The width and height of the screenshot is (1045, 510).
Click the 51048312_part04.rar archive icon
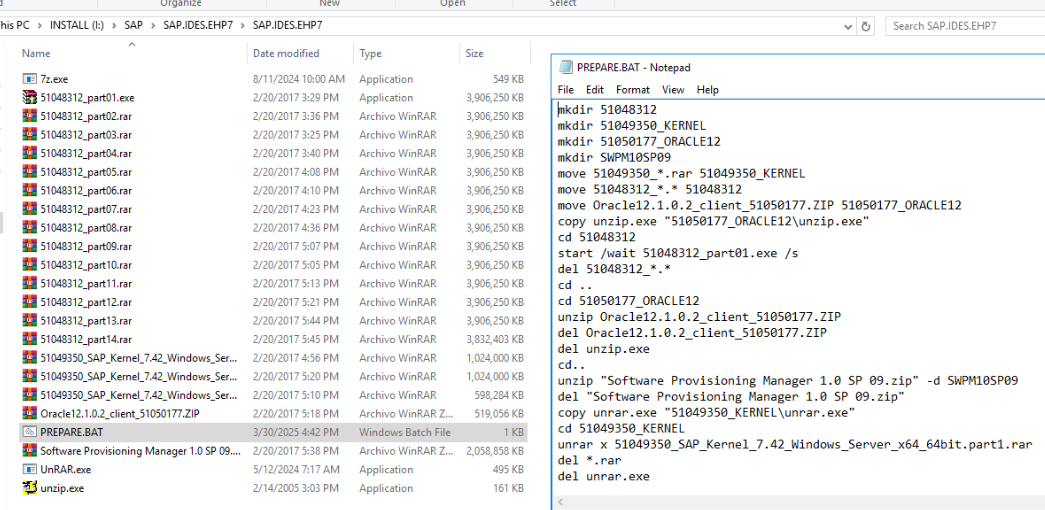coord(29,153)
